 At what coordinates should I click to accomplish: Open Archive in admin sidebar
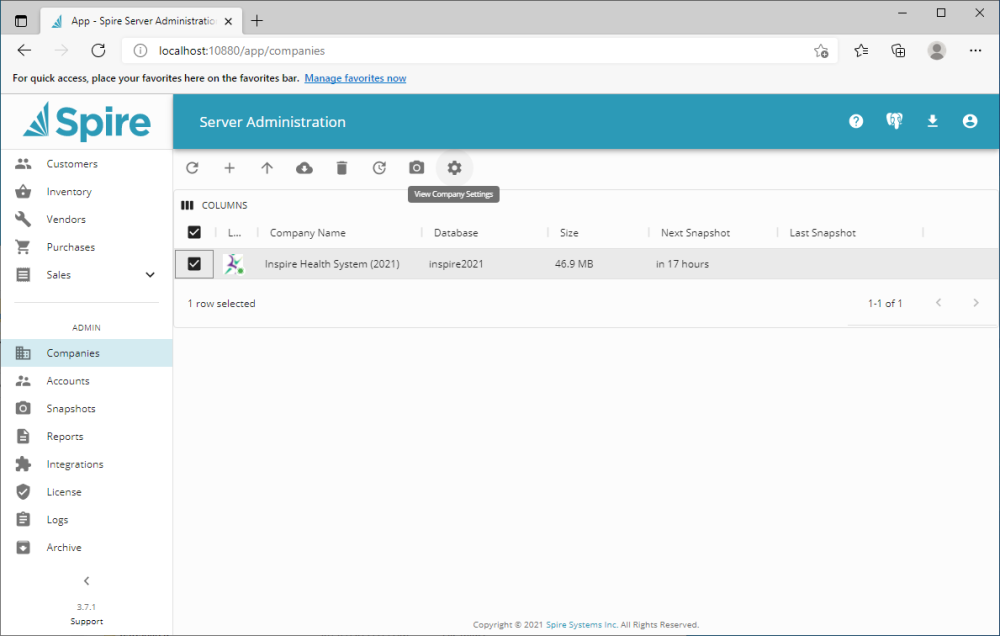pyautogui.click(x=86, y=547)
